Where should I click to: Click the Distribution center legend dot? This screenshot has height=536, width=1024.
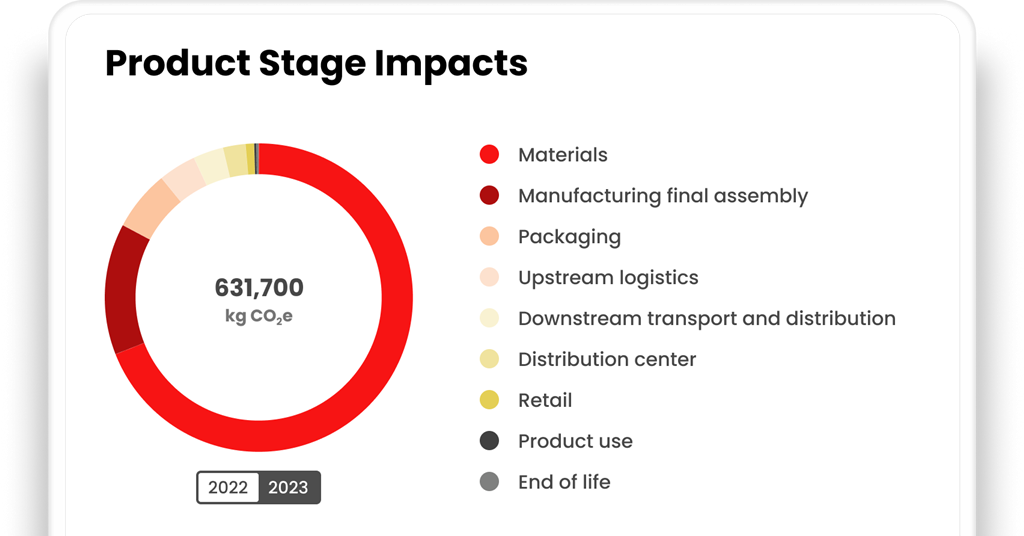489,359
